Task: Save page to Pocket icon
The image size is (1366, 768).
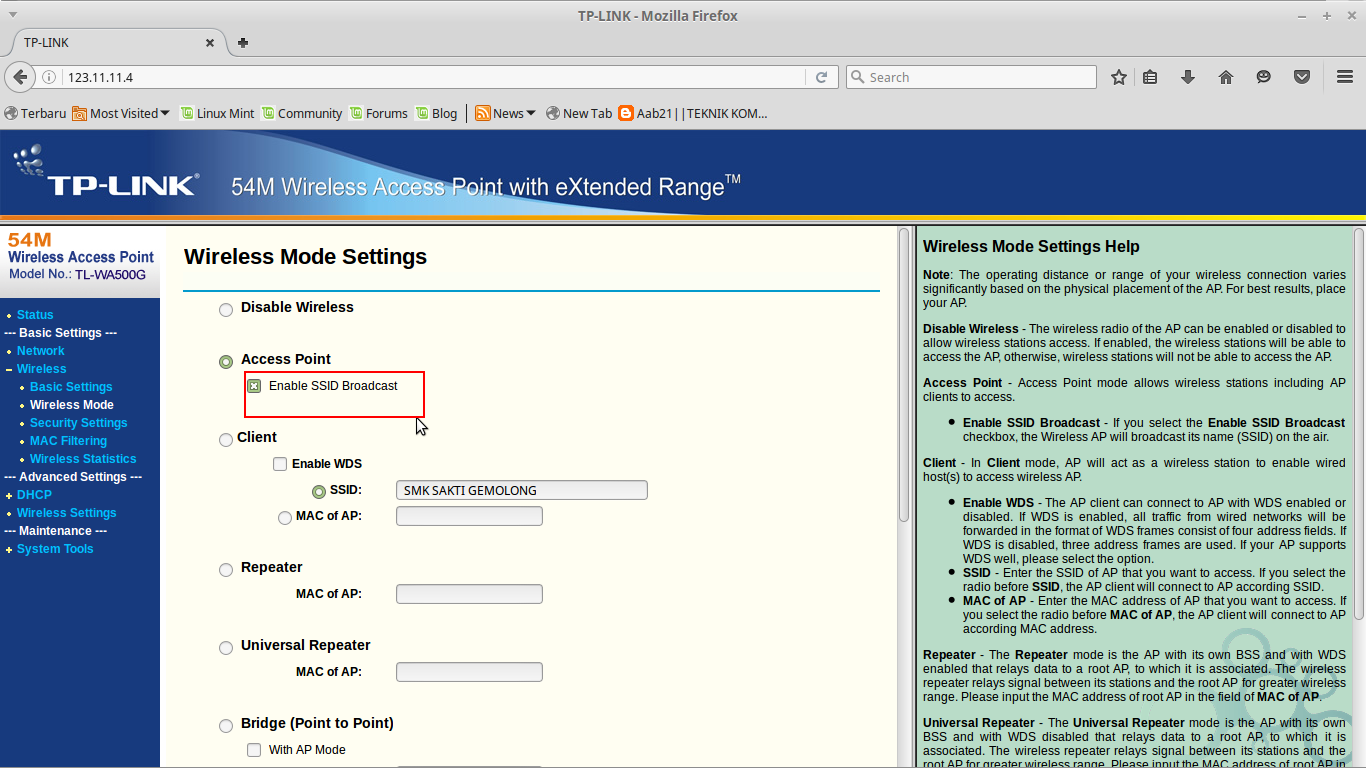Action: [1302, 77]
